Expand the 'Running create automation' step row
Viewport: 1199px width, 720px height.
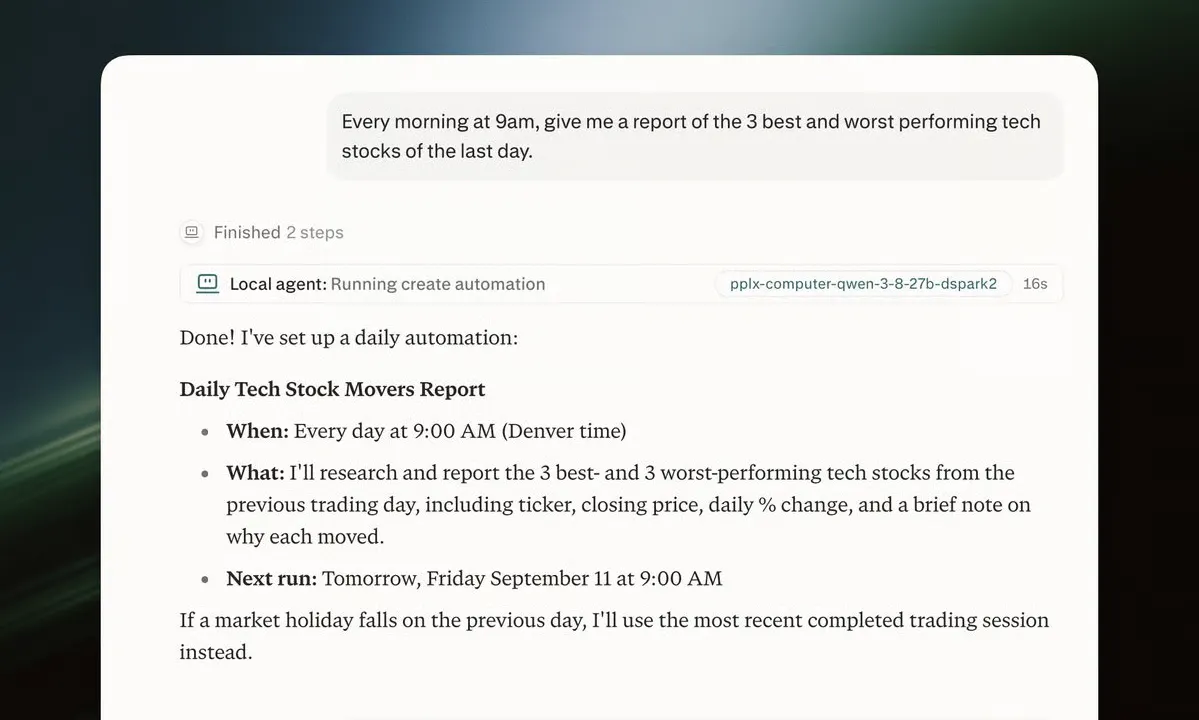[x=621, y=284]
